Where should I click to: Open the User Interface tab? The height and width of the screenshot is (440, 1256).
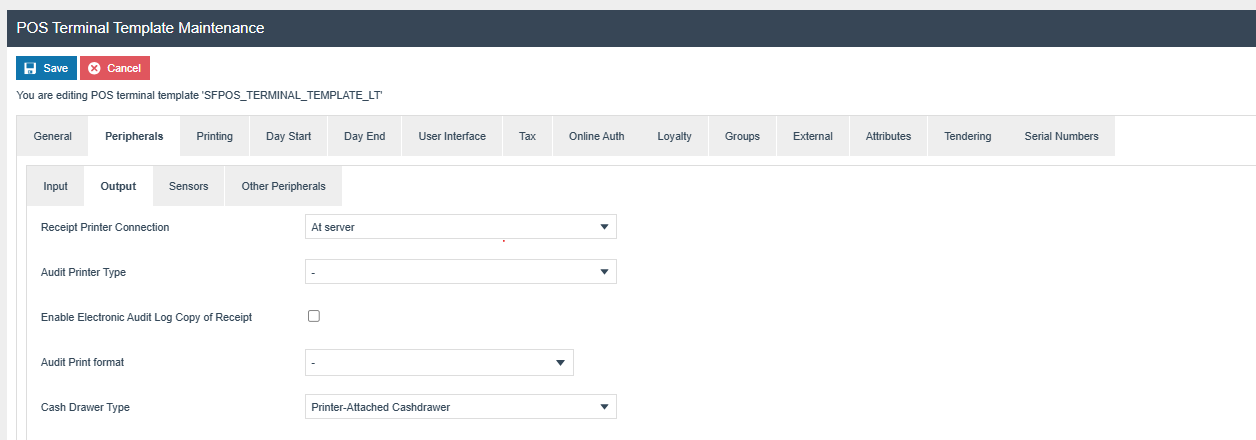(x=452, y=136)
